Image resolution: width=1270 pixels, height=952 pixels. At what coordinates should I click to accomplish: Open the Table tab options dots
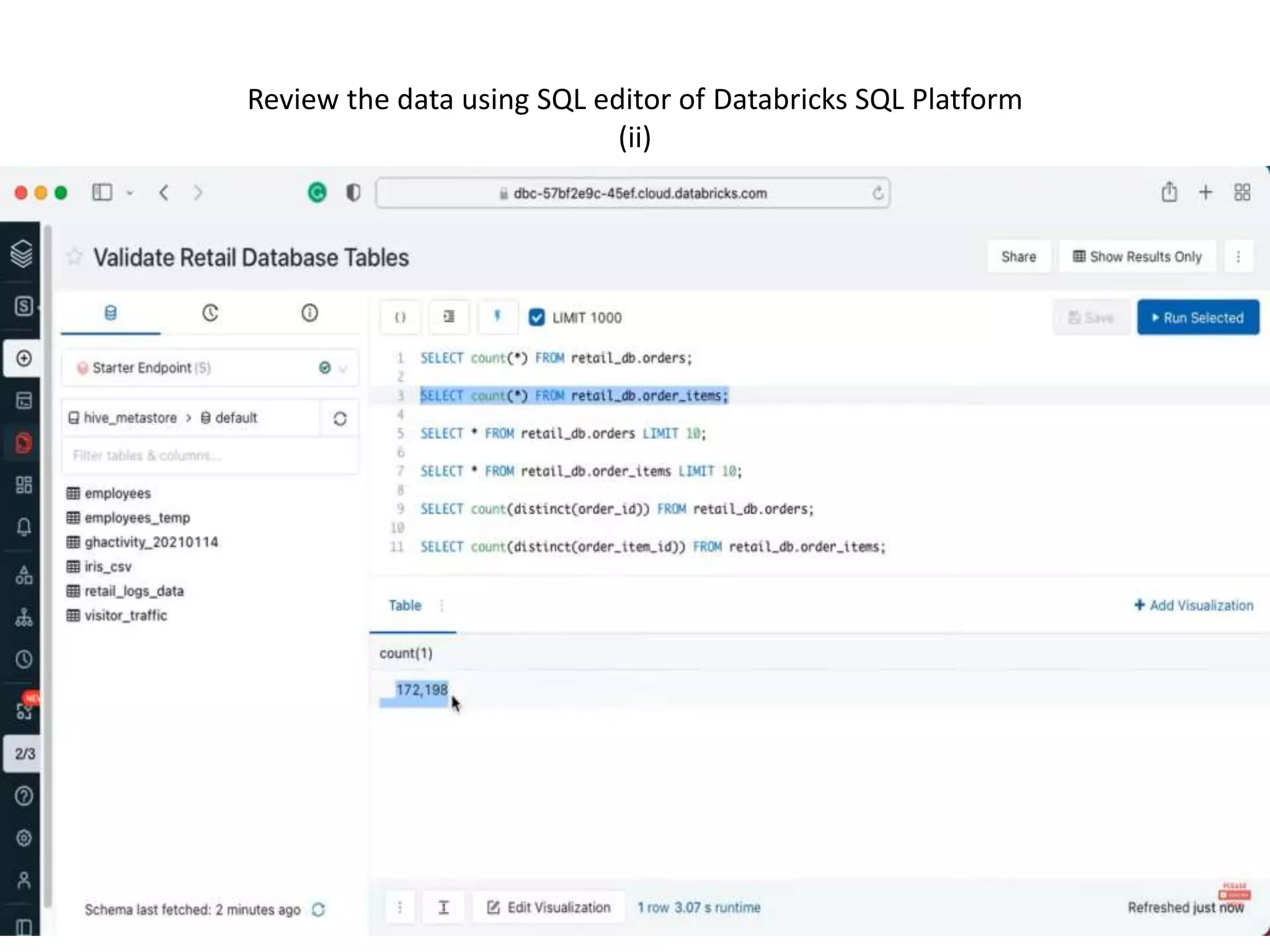442,606
